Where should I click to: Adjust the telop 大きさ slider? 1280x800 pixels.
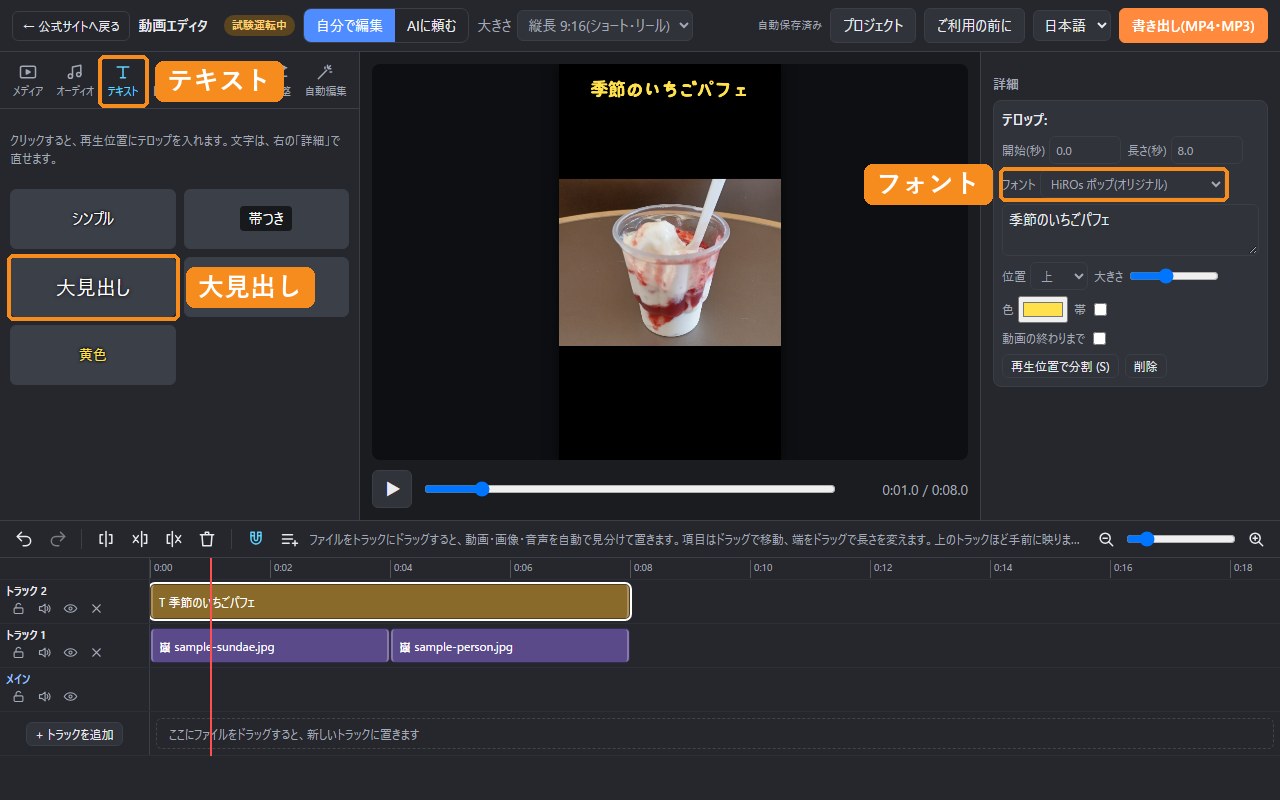[x=1174, y=276]
